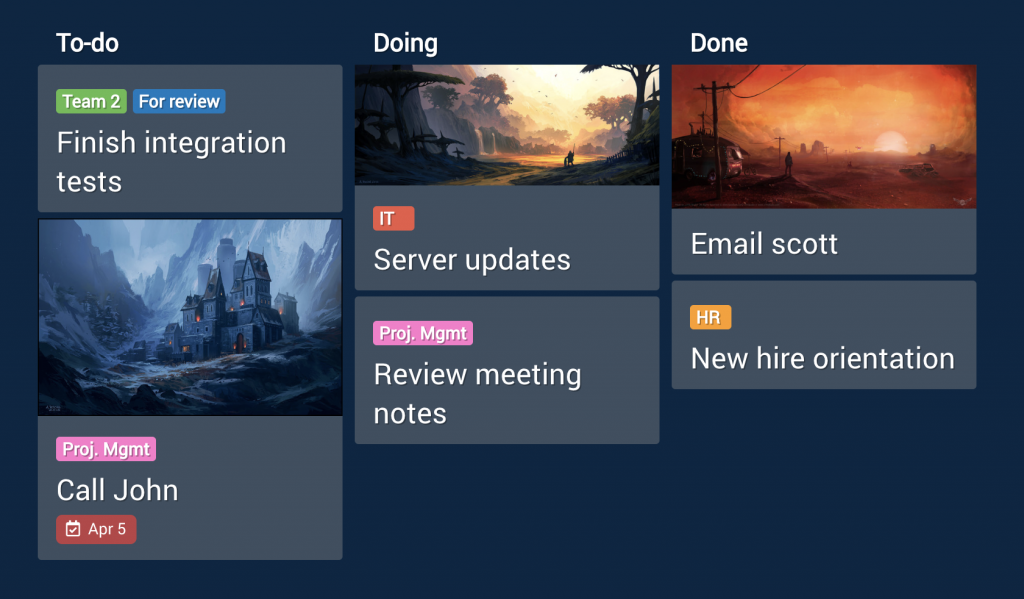Click the orange HR label
This screenshot has width=1024, height=599.
pyautogui.click(x=711, y=317)
